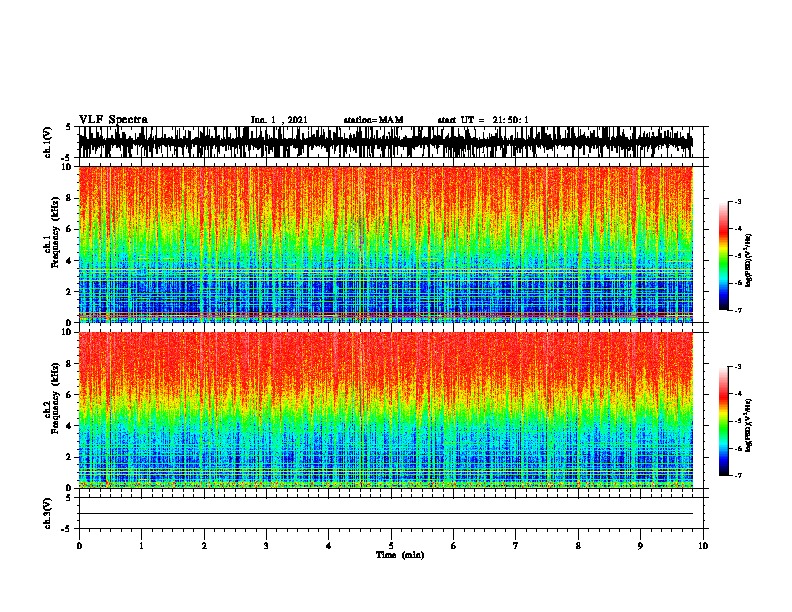Click the ch.1 color scale bar
Viewport: 792px width, 612px height.
[723, 256]
